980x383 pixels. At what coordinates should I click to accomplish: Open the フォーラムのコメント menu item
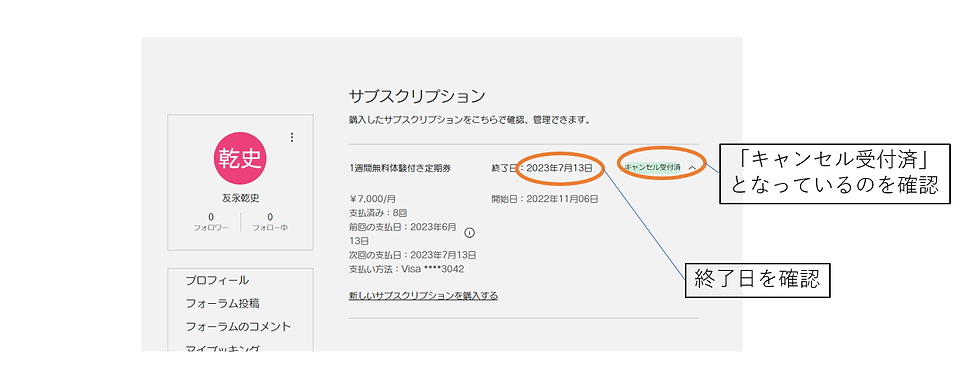tap(238, 327)
